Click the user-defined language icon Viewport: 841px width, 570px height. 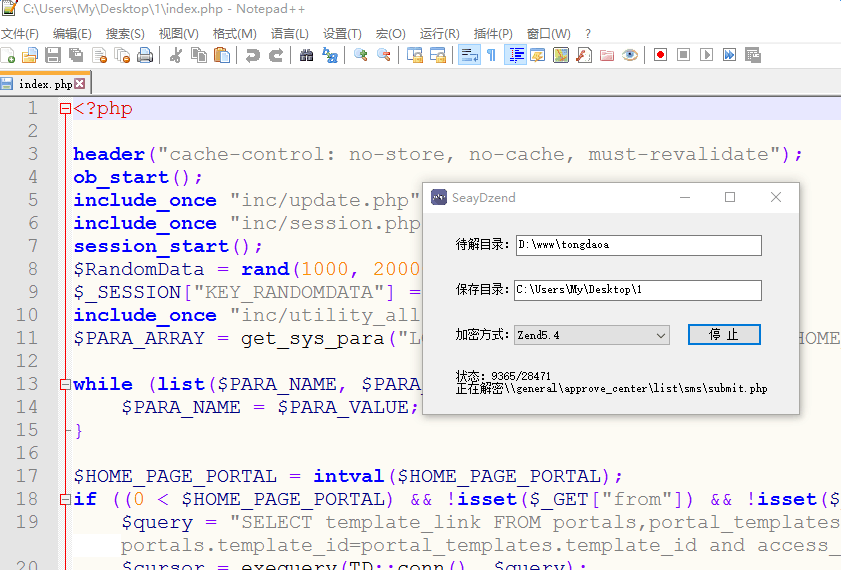(537, 55)
